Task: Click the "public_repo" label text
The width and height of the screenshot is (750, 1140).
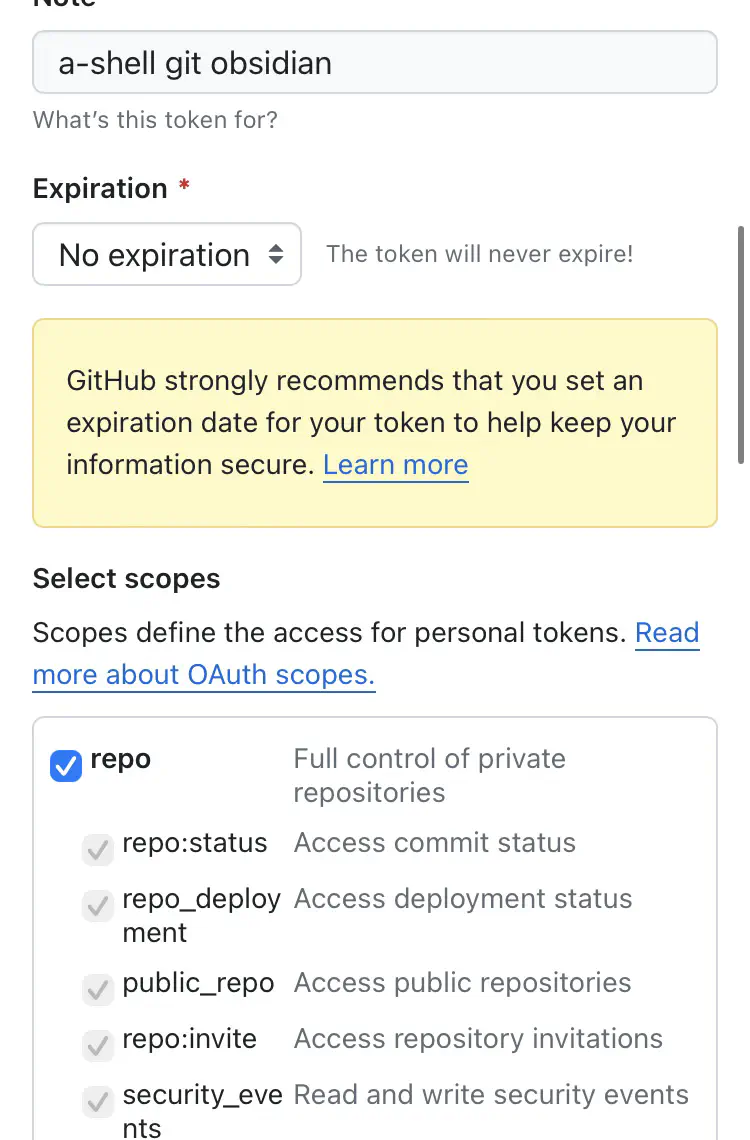Action: (x=198, y=983)
